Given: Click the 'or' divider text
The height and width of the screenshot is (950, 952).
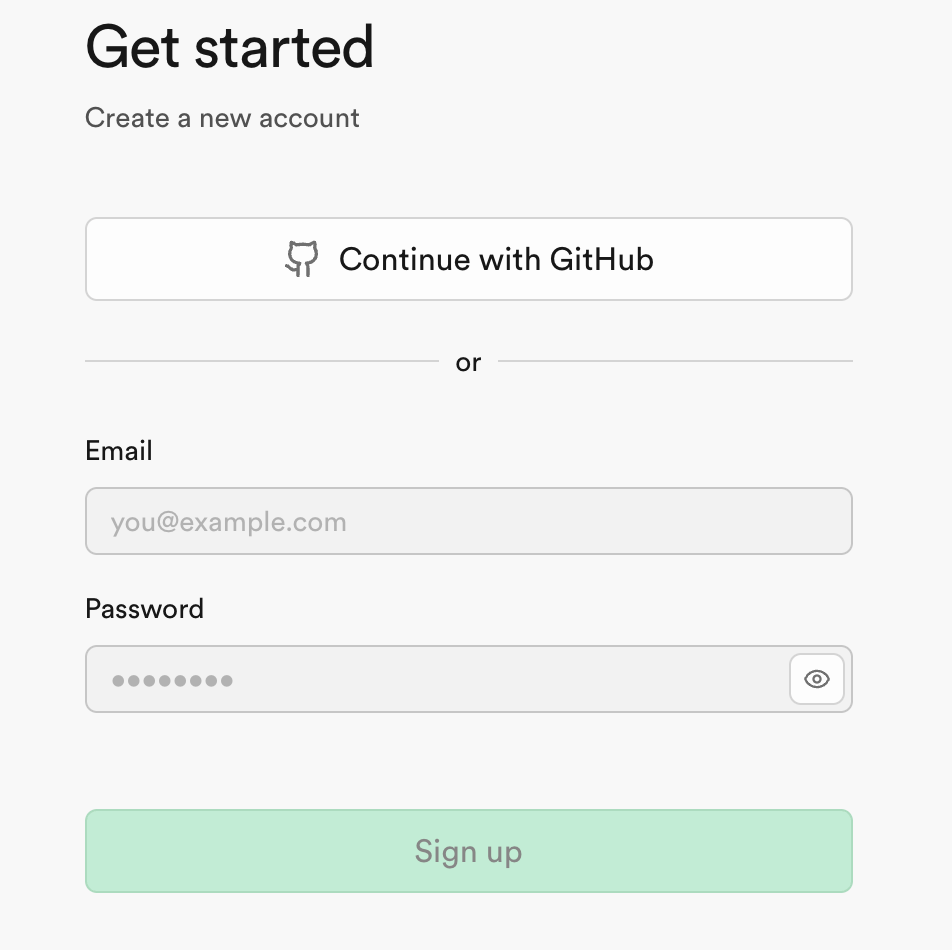Looking at the screenshot, I should pyautogui.click(x=468, y=362).
